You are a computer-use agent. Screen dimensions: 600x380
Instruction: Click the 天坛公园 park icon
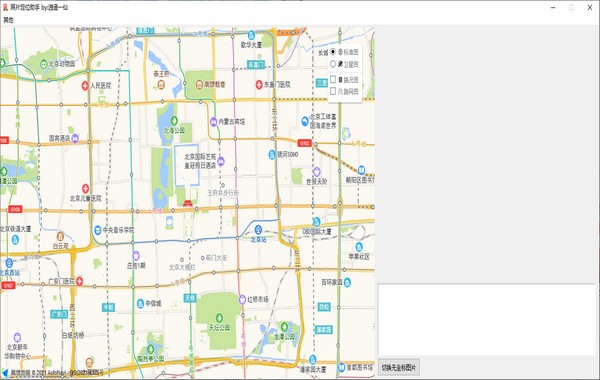219,318
